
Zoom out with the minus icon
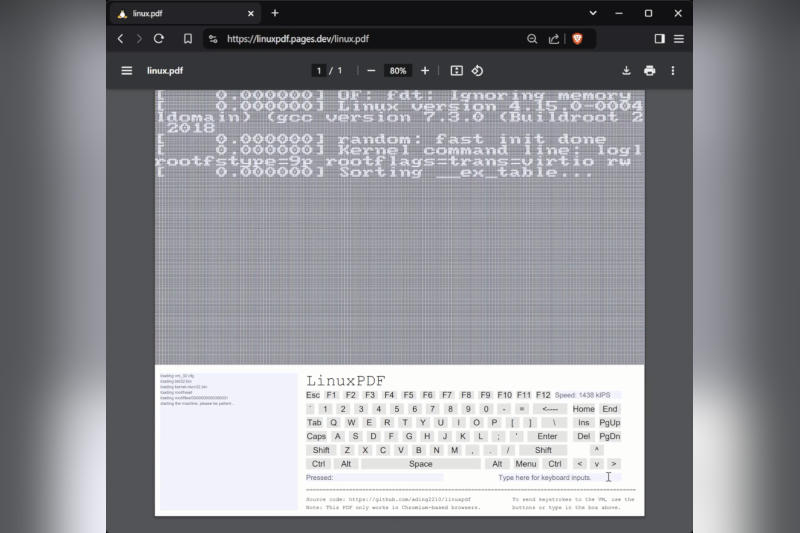click(371, 71)
